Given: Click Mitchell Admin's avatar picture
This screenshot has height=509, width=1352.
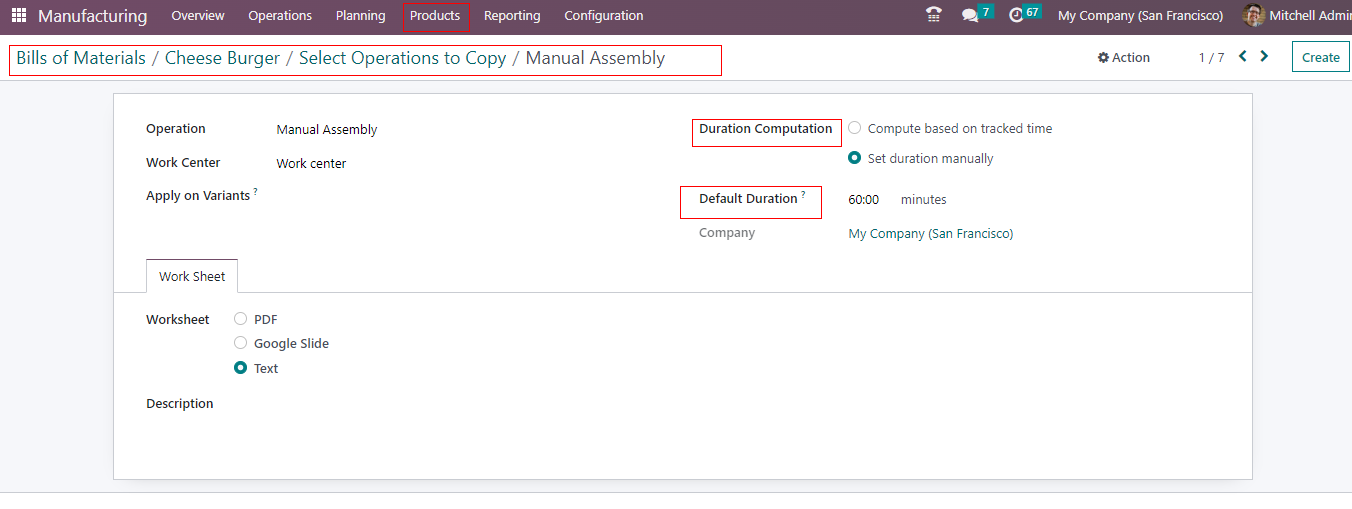Looking at the screenshot, I should pyautogui.click(x=1253, y=15).
